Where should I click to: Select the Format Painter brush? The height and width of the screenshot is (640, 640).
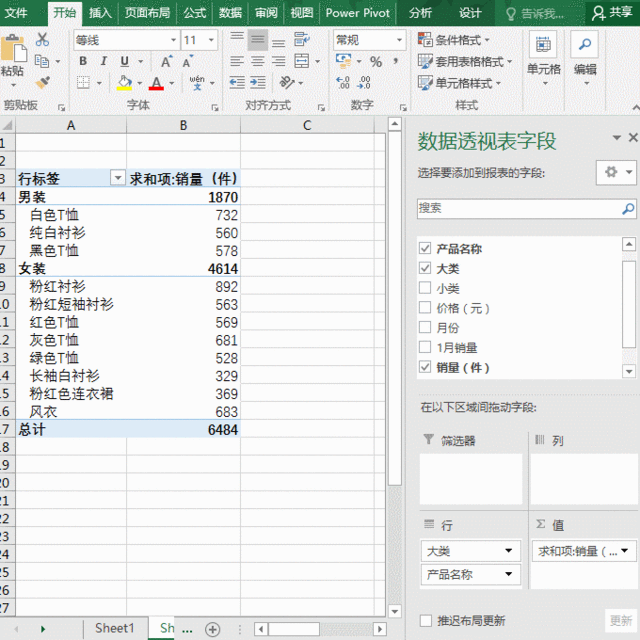pos(42,82)
